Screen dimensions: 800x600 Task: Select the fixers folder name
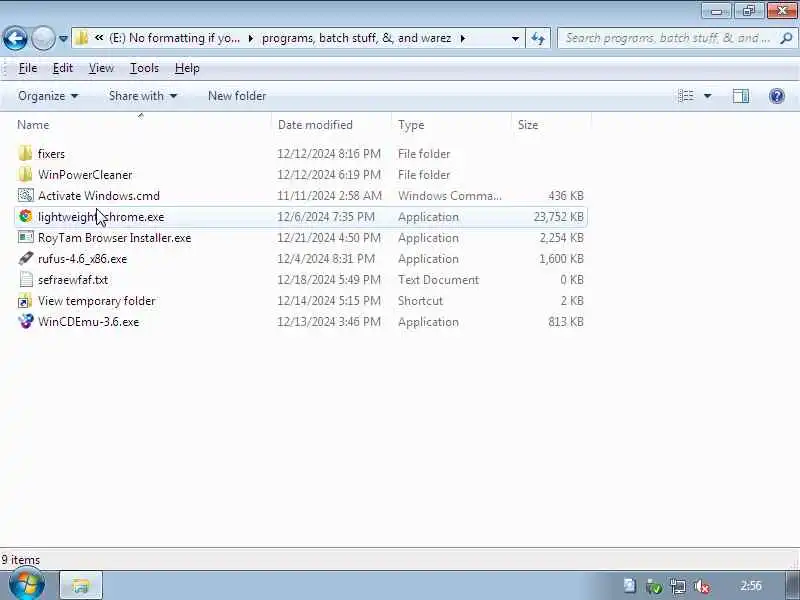[51, 154]
